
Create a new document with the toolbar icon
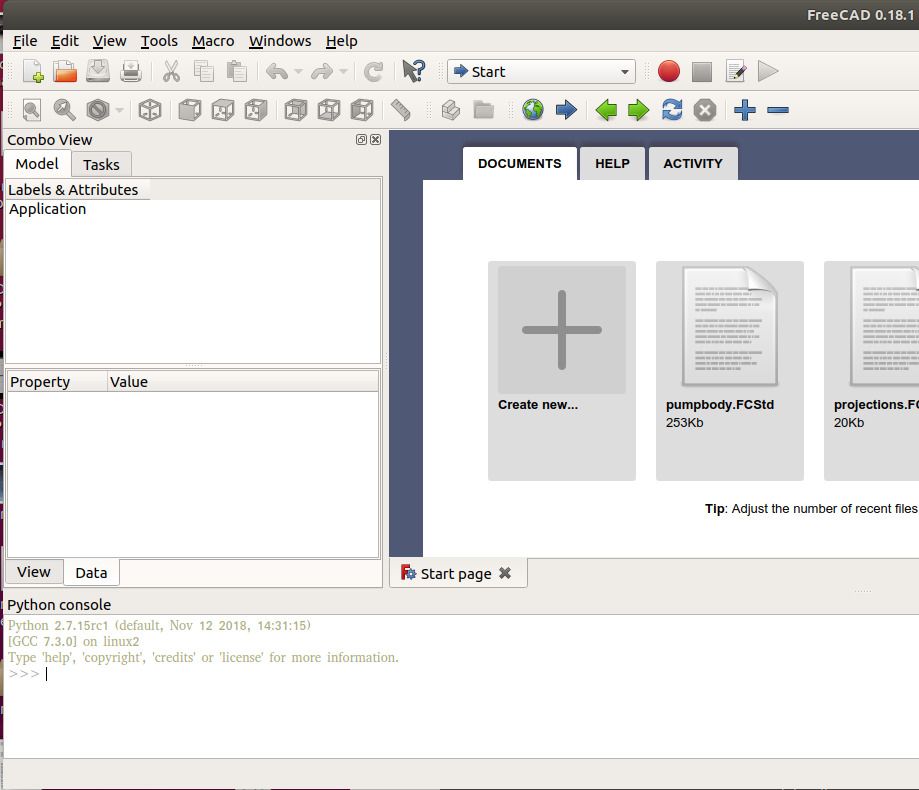coord(33,71)
